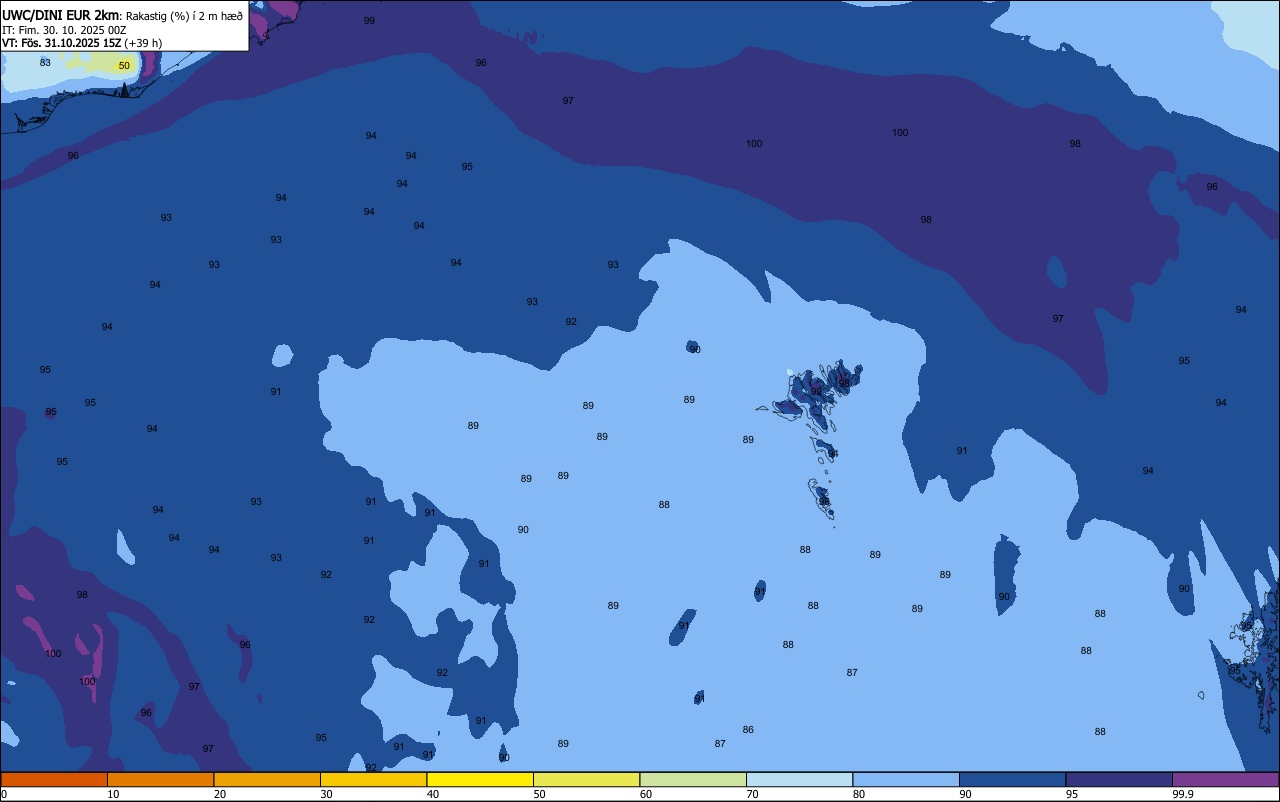The width and height of the screenshot is (1280, 802).
Task: Click the humidity value '86' on the map
Action: pos(748,730)
